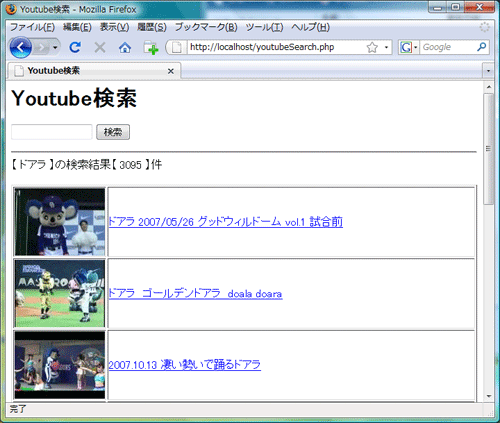The image size is (500, 423).
Task: Reload the page with refresh icon
Action: point(75,47)
